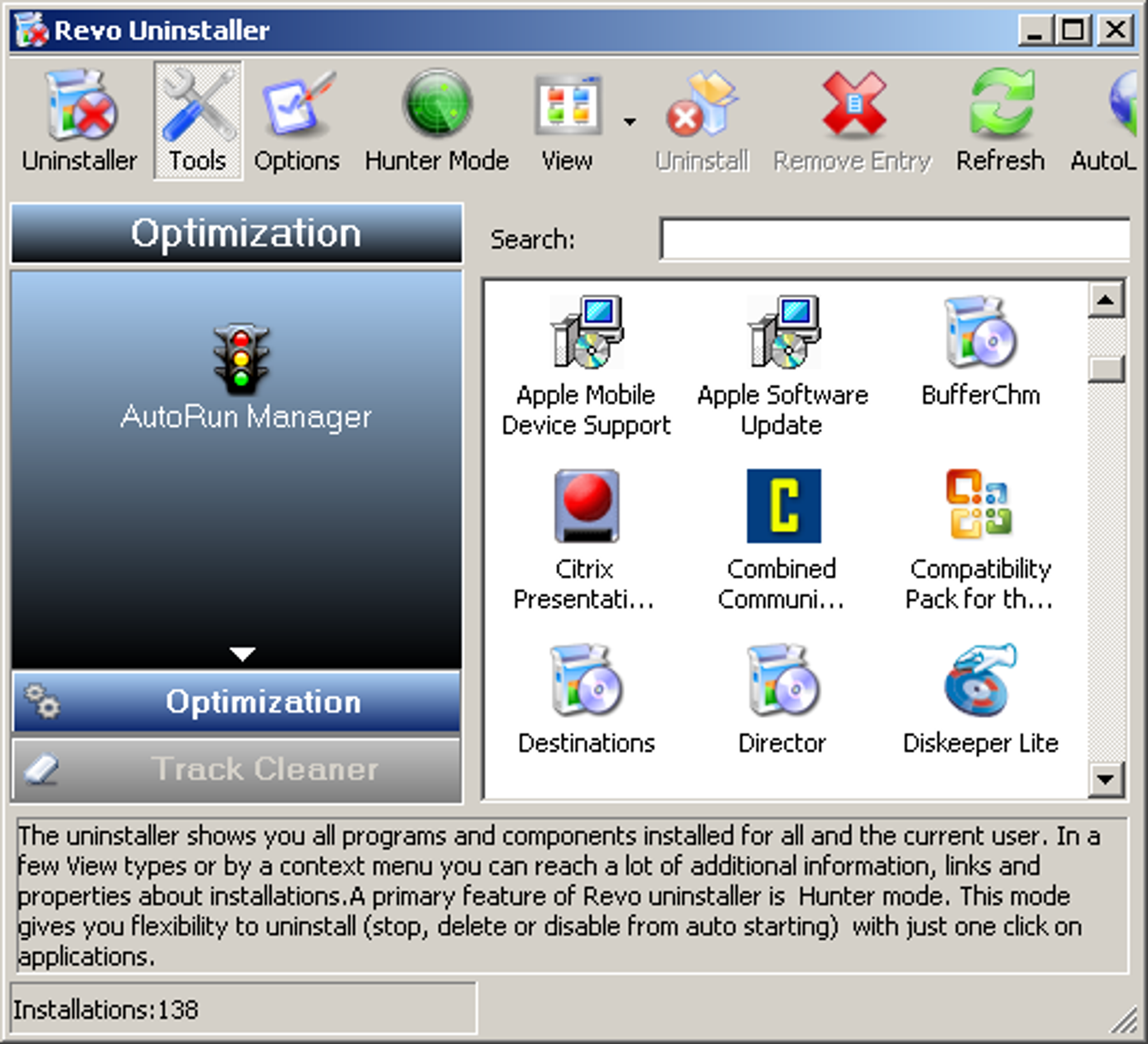Click the Remove Entry toolbar button
Viewport: 1148px width, 1044px height.
click(852, 122)
